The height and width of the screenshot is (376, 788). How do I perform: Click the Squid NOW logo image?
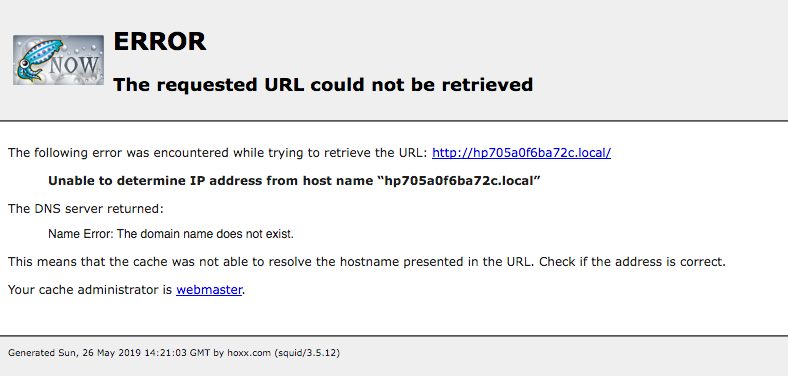click(58, 60)
